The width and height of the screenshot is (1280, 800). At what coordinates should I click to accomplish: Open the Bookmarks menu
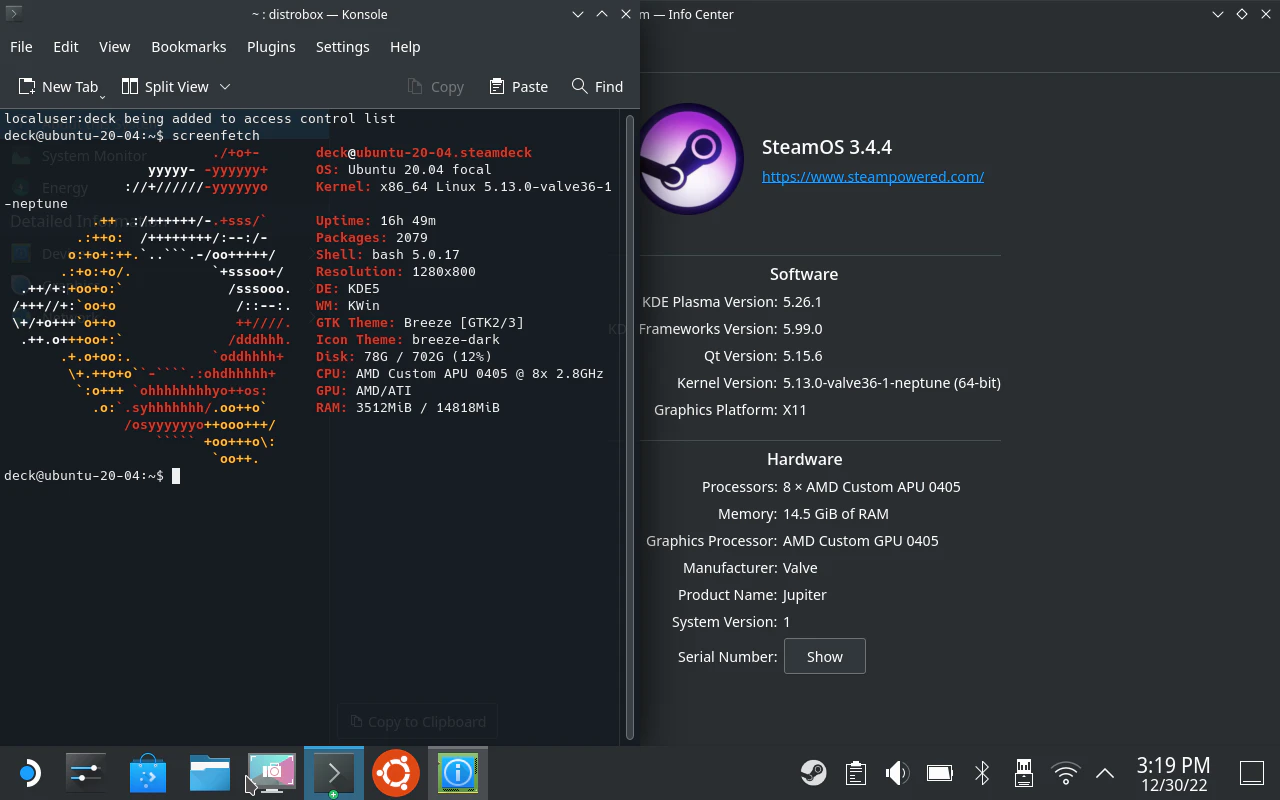[x=189, y=47]
